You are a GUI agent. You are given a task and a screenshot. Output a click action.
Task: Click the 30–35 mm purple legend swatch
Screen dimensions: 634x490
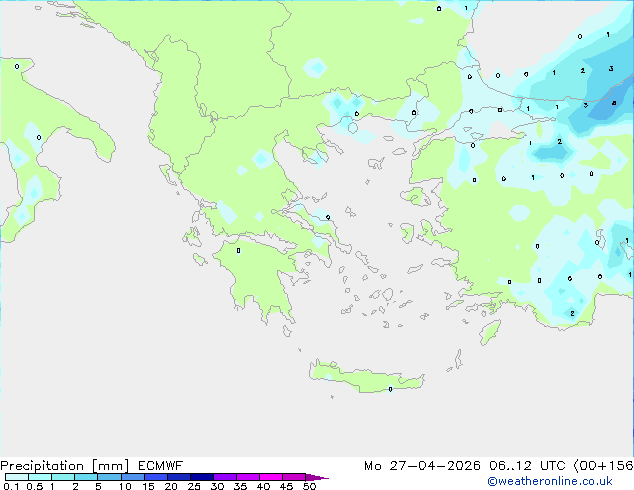click(x=225, y=477)
